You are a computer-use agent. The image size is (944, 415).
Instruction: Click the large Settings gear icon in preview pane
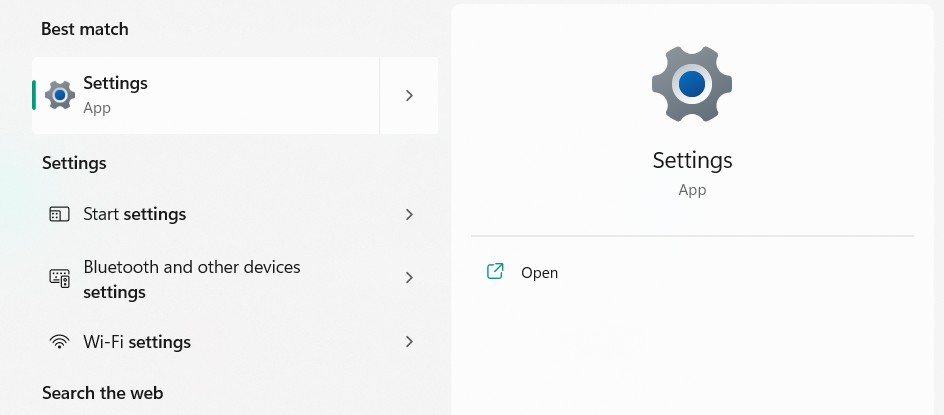coord(692,85)
